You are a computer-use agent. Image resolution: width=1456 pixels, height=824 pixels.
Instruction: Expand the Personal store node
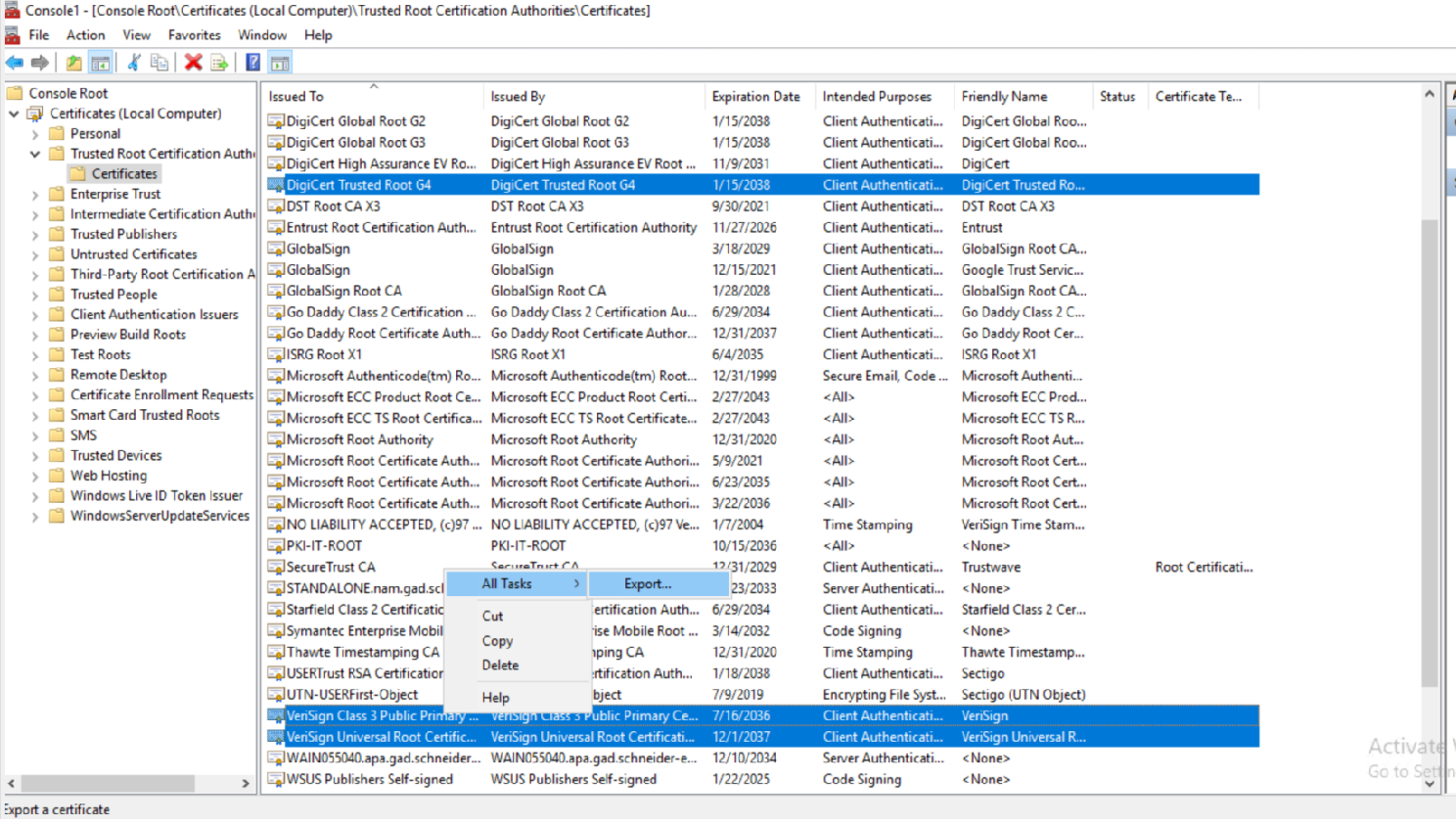(x=35, y=134)
